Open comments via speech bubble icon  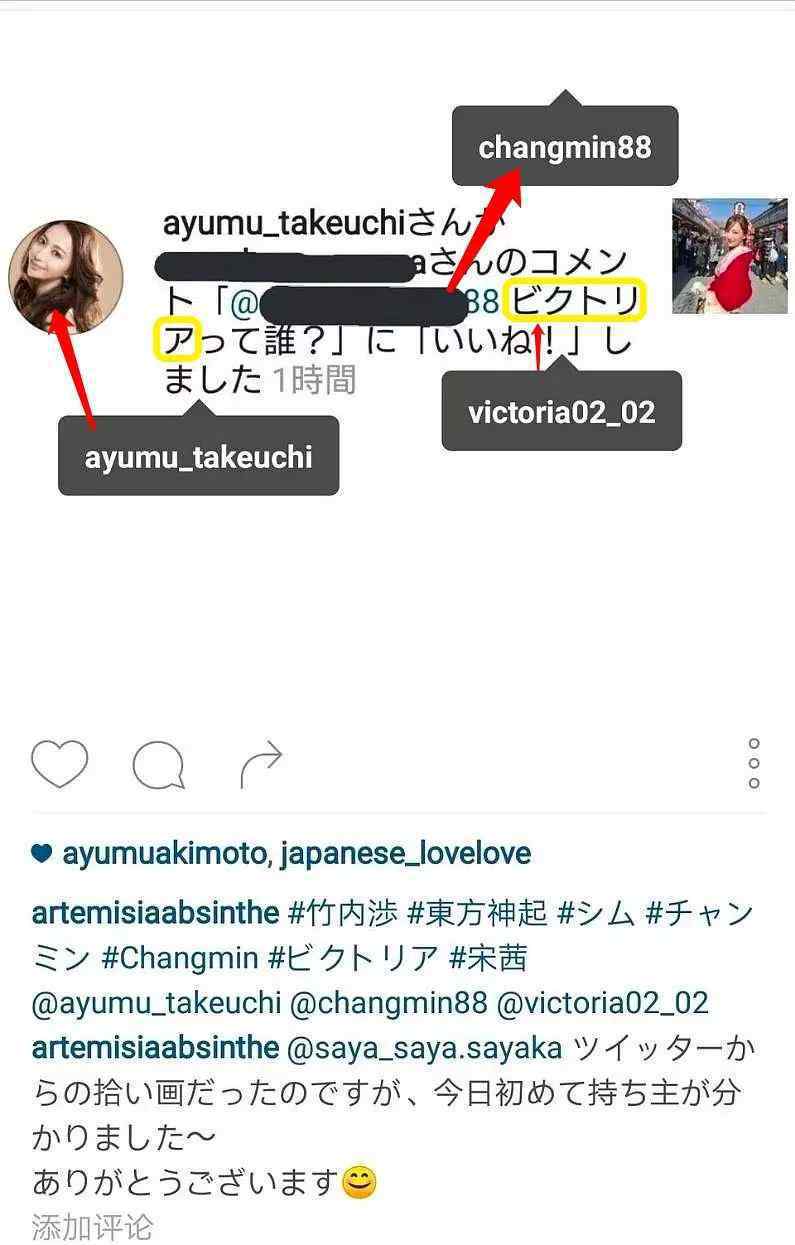tap(159, 765)
